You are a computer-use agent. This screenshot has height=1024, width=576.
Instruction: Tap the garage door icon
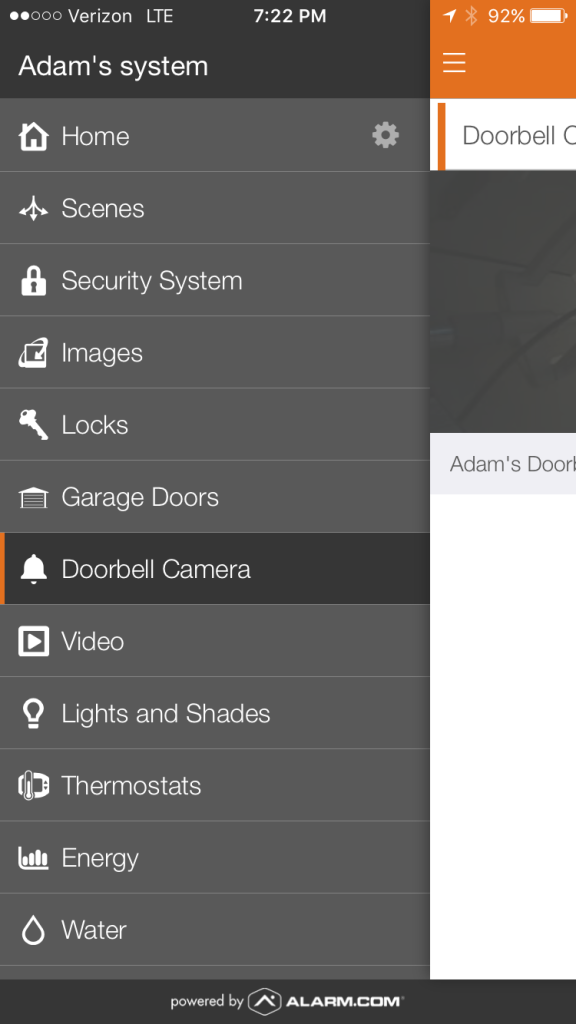click(33, 497)
